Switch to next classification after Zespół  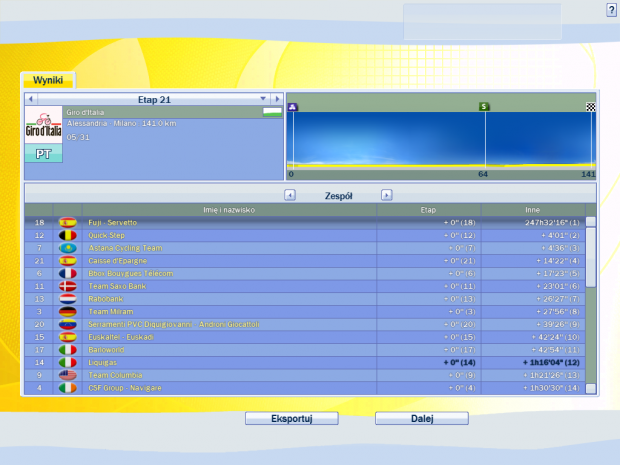pyautogui.click(x=387, y=195)
